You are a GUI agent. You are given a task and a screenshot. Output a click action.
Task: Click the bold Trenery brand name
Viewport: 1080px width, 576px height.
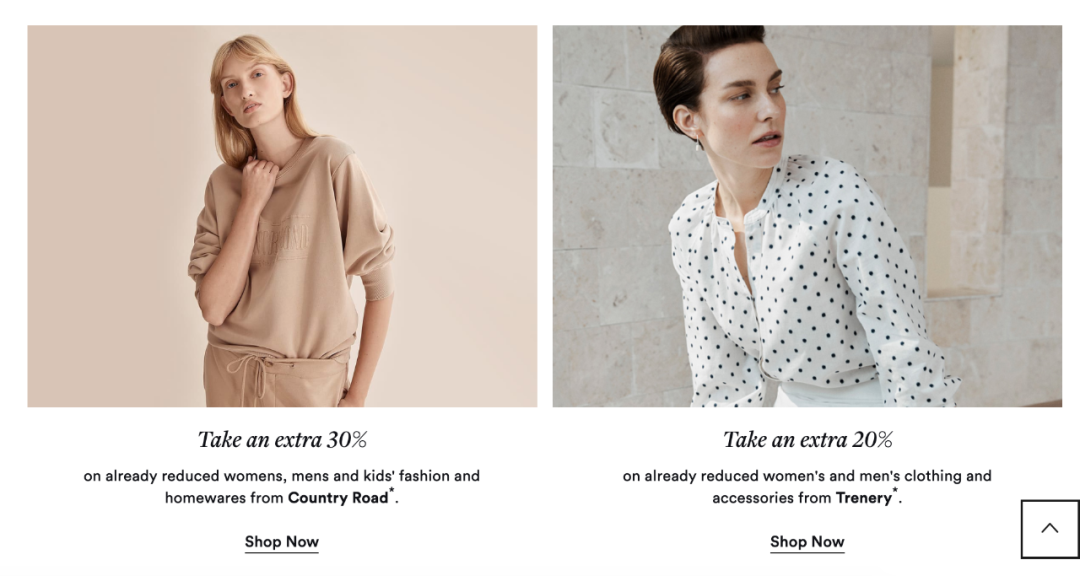click(864, 497)
